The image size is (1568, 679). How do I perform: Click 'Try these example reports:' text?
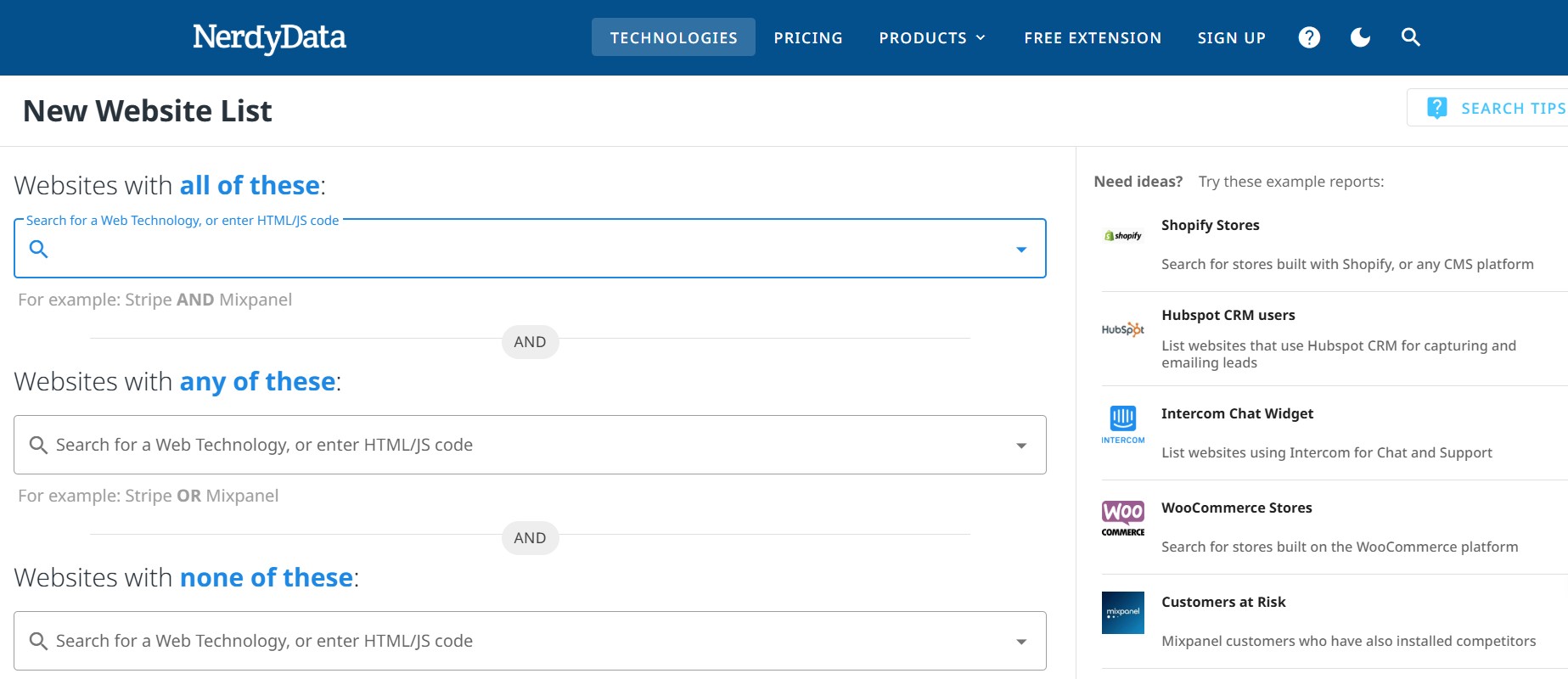pyautogui.click(x=1291, y=182)
